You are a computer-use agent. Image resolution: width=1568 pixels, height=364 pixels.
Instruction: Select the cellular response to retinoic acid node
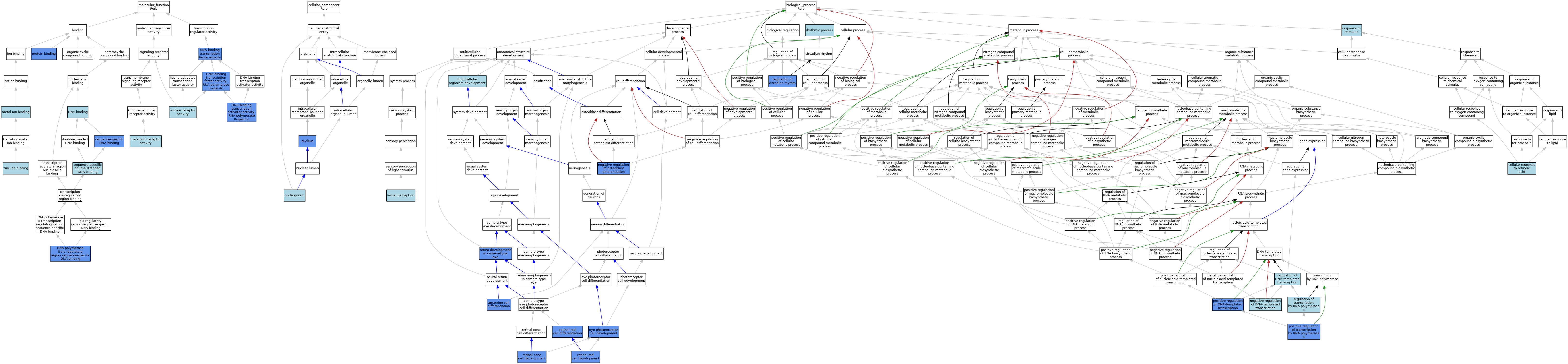[x=1522, y=168]
